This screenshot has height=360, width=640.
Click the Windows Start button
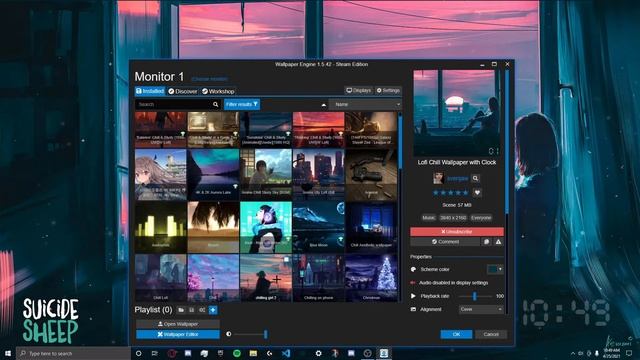coord(8,353)
